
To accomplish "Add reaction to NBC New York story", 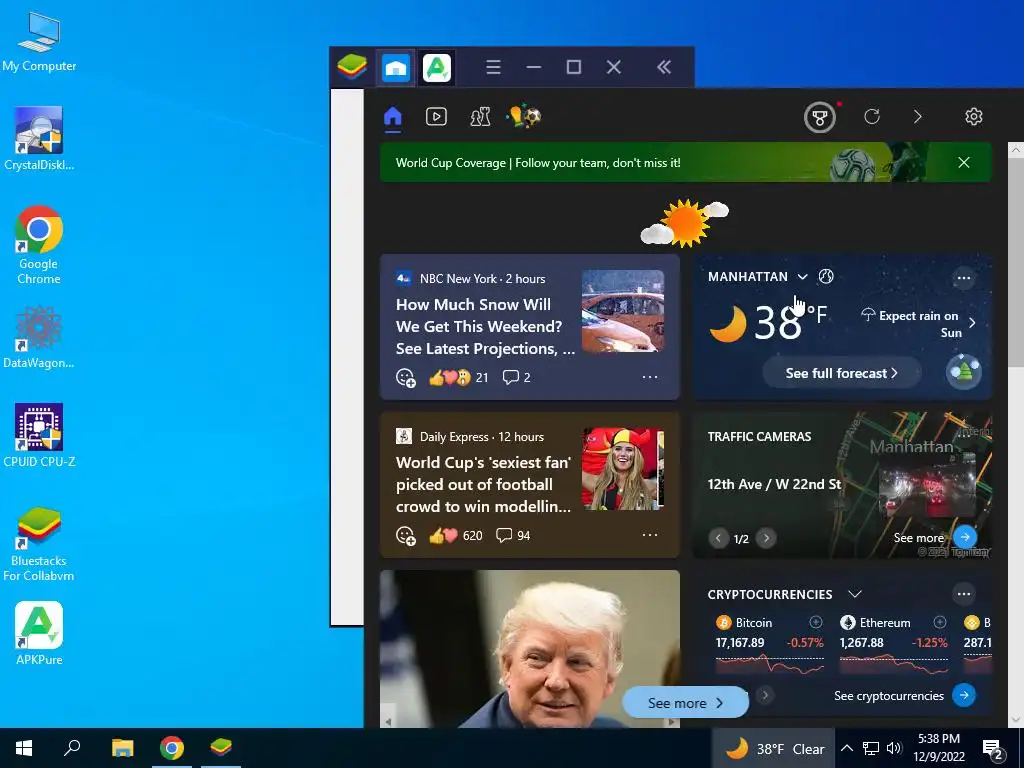I will pos(406,377).
